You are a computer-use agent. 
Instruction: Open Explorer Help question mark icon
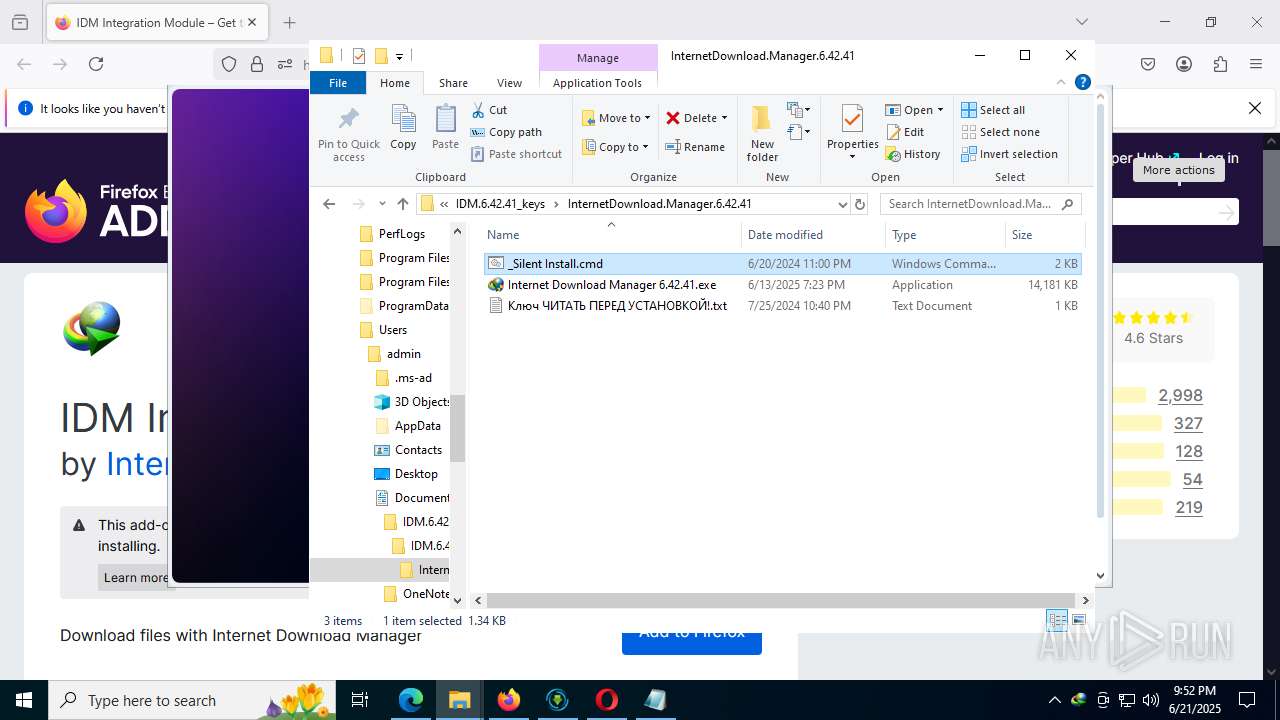tap(1082, 83)
